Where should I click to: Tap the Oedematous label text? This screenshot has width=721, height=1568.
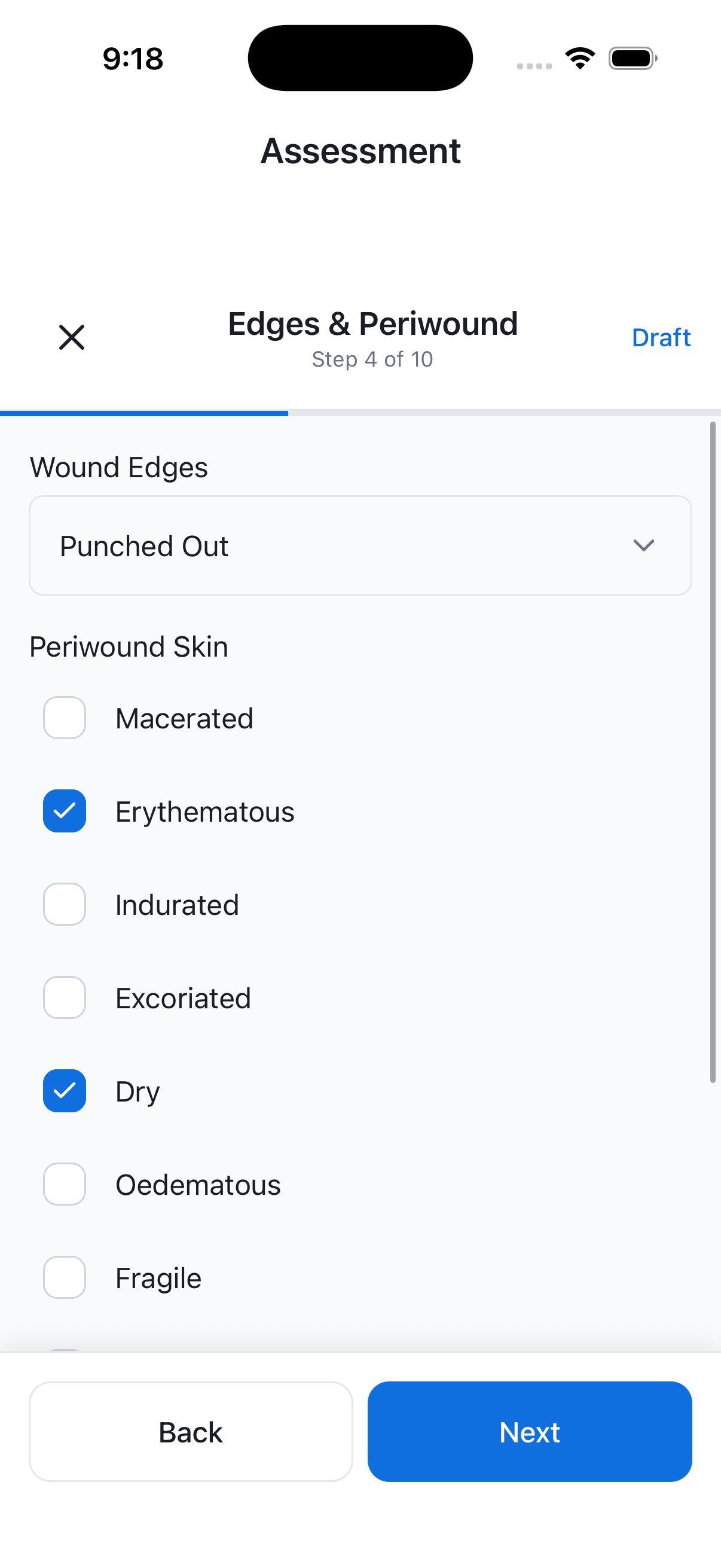[198, 1185]
